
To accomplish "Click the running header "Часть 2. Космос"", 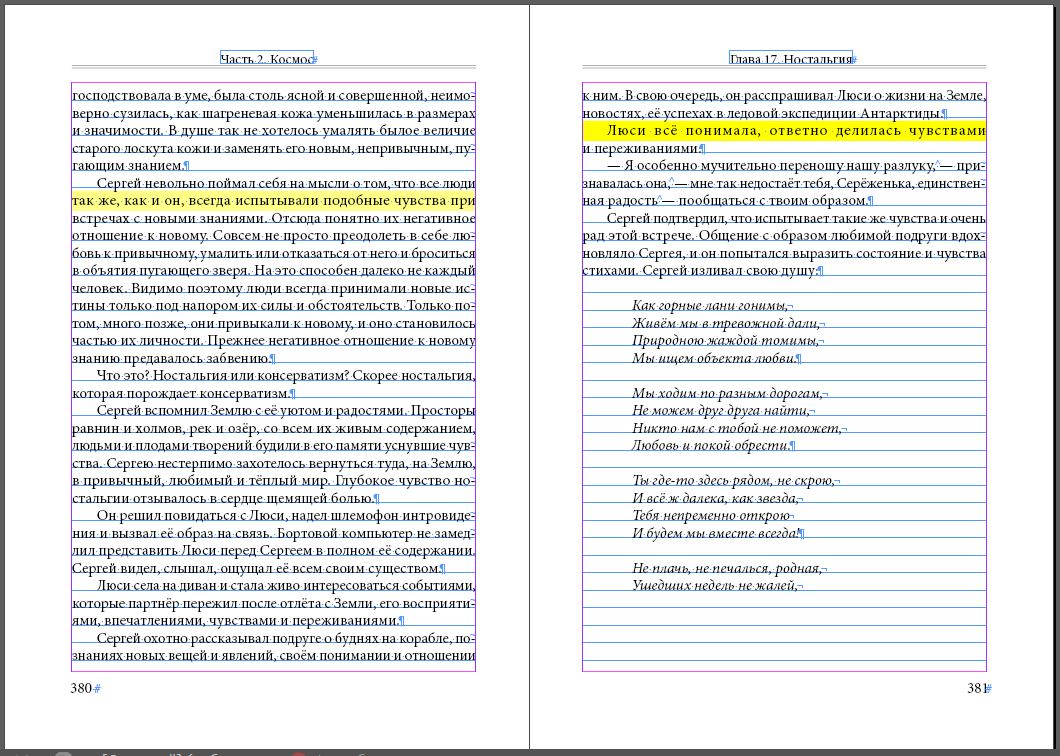I will 267,59.
